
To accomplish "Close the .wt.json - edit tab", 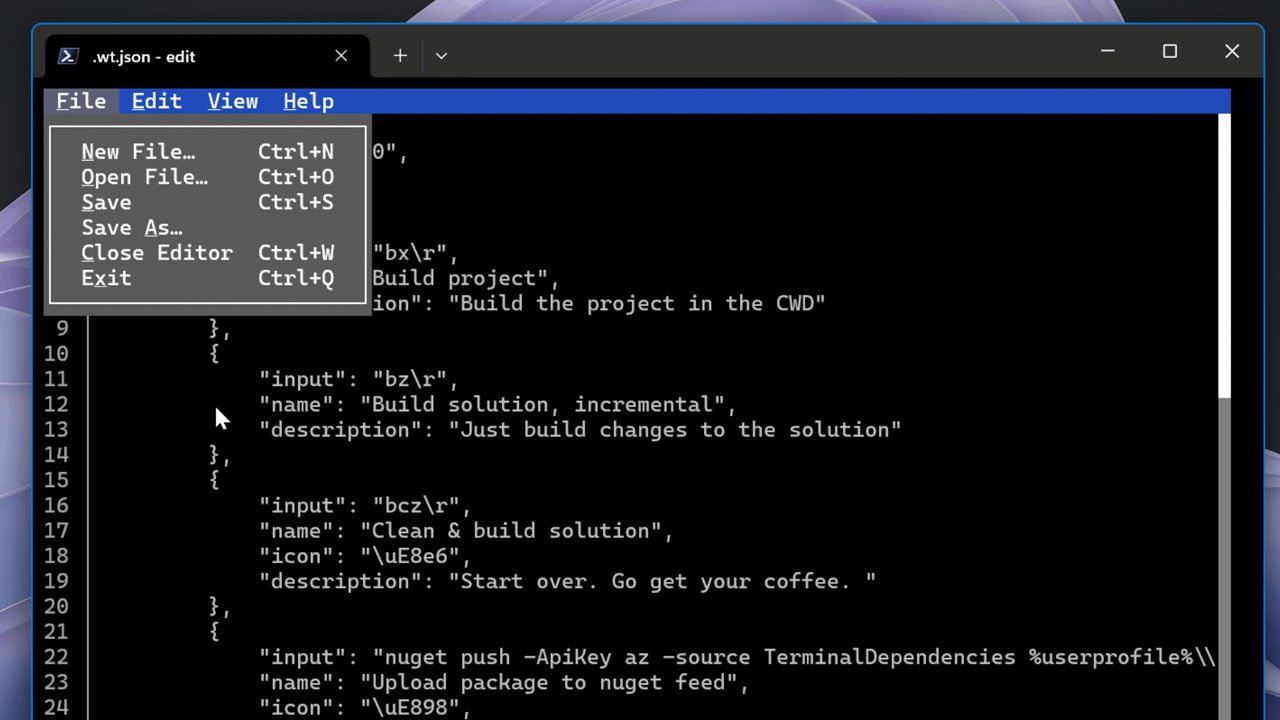I will (341, 56).
